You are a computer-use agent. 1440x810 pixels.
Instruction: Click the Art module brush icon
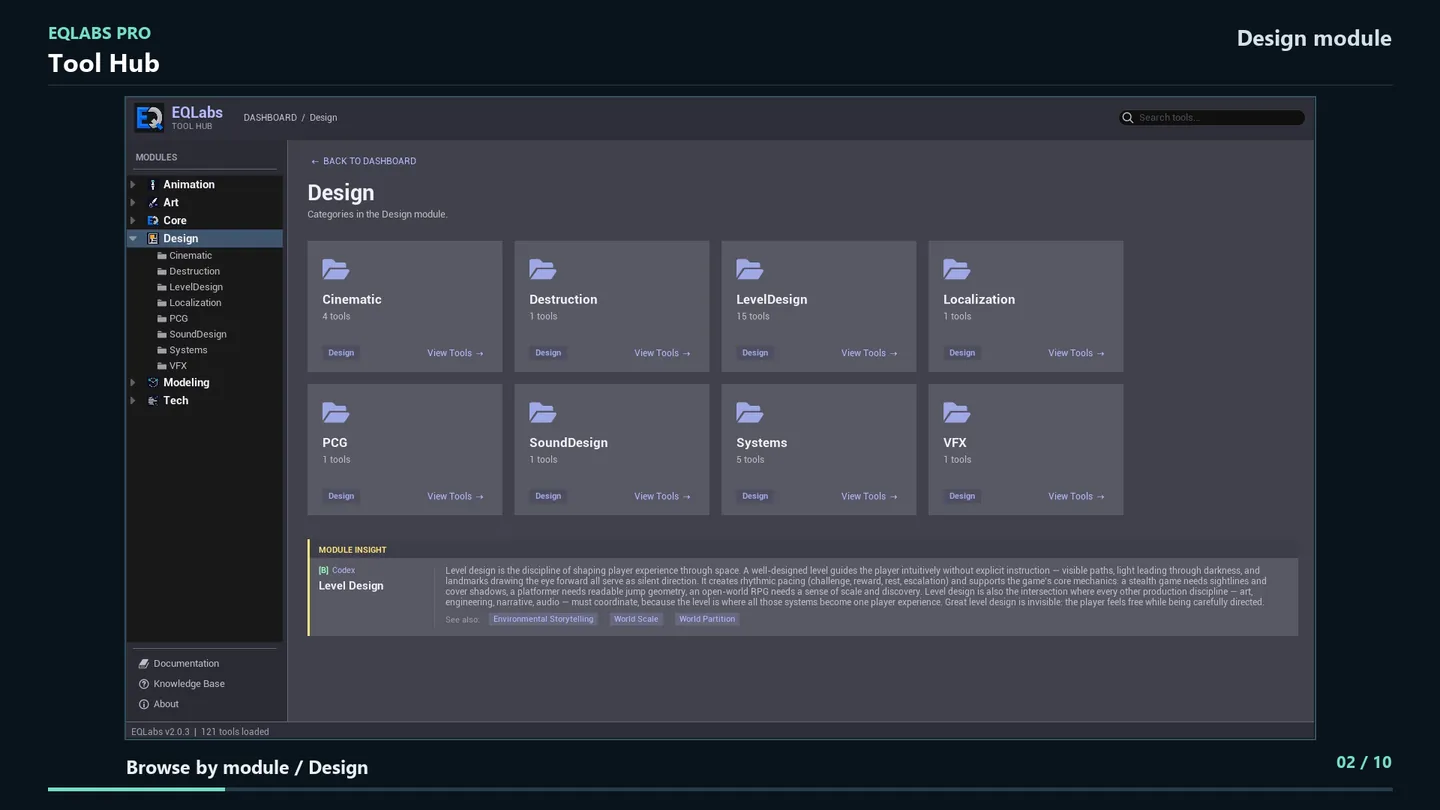pyautogui.click(x=153, y=203)
